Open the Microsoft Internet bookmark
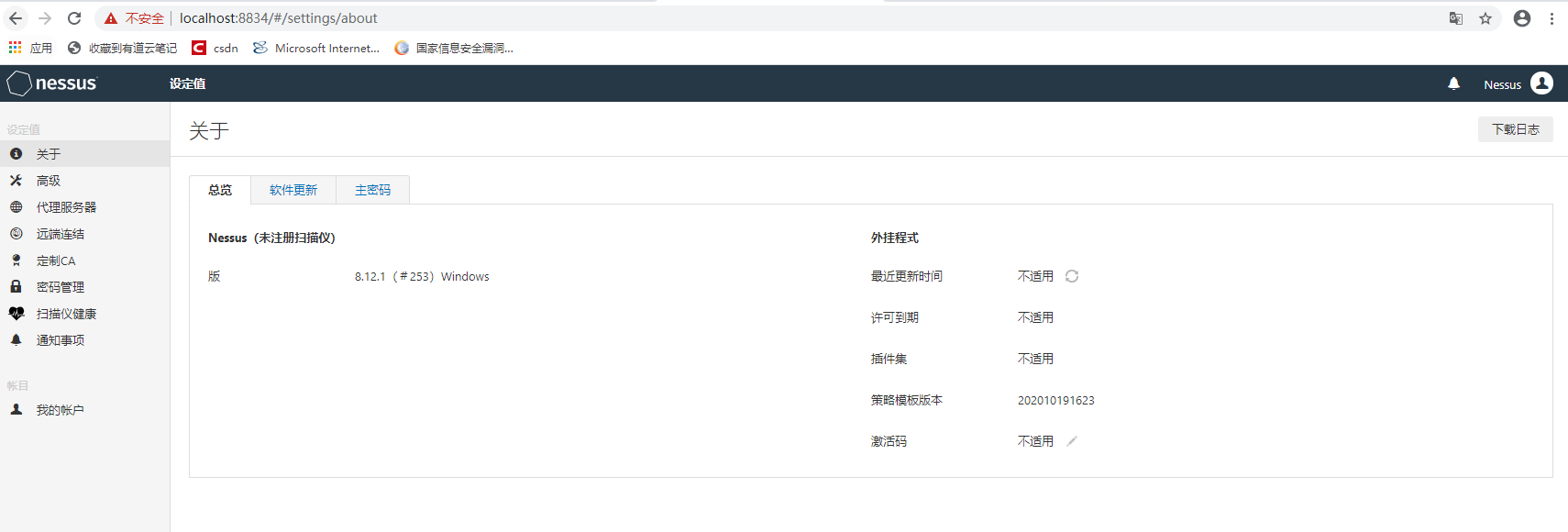Screen dimensions: 1568x532 [x=316, y=48]
